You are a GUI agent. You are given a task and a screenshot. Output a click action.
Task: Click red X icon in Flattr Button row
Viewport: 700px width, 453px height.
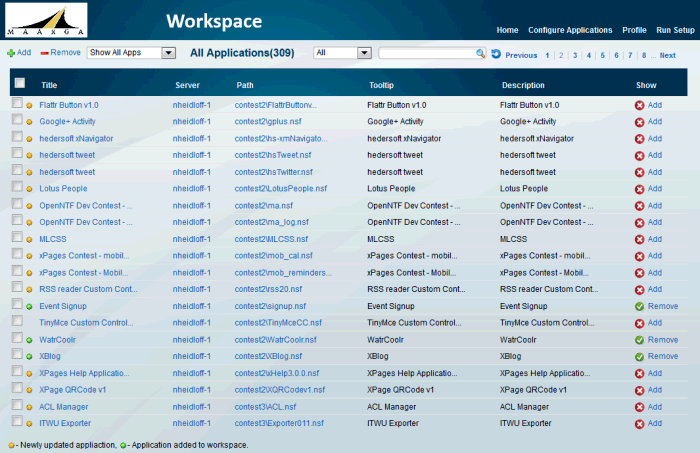point(639,105)
